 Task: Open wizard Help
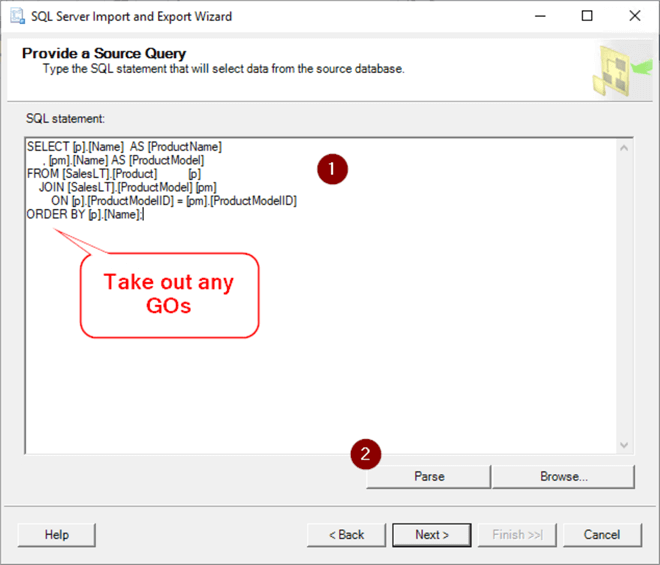57,535
